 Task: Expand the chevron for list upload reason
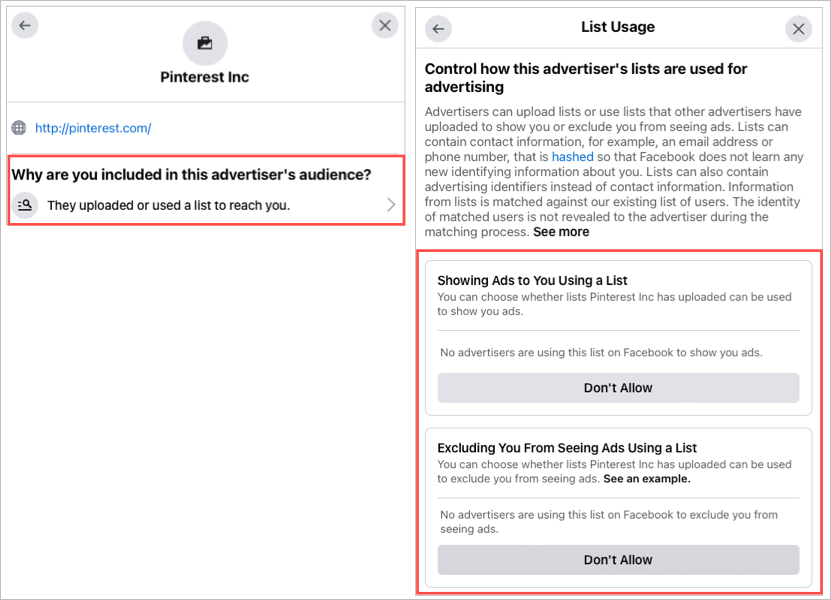tap(390, 205)
